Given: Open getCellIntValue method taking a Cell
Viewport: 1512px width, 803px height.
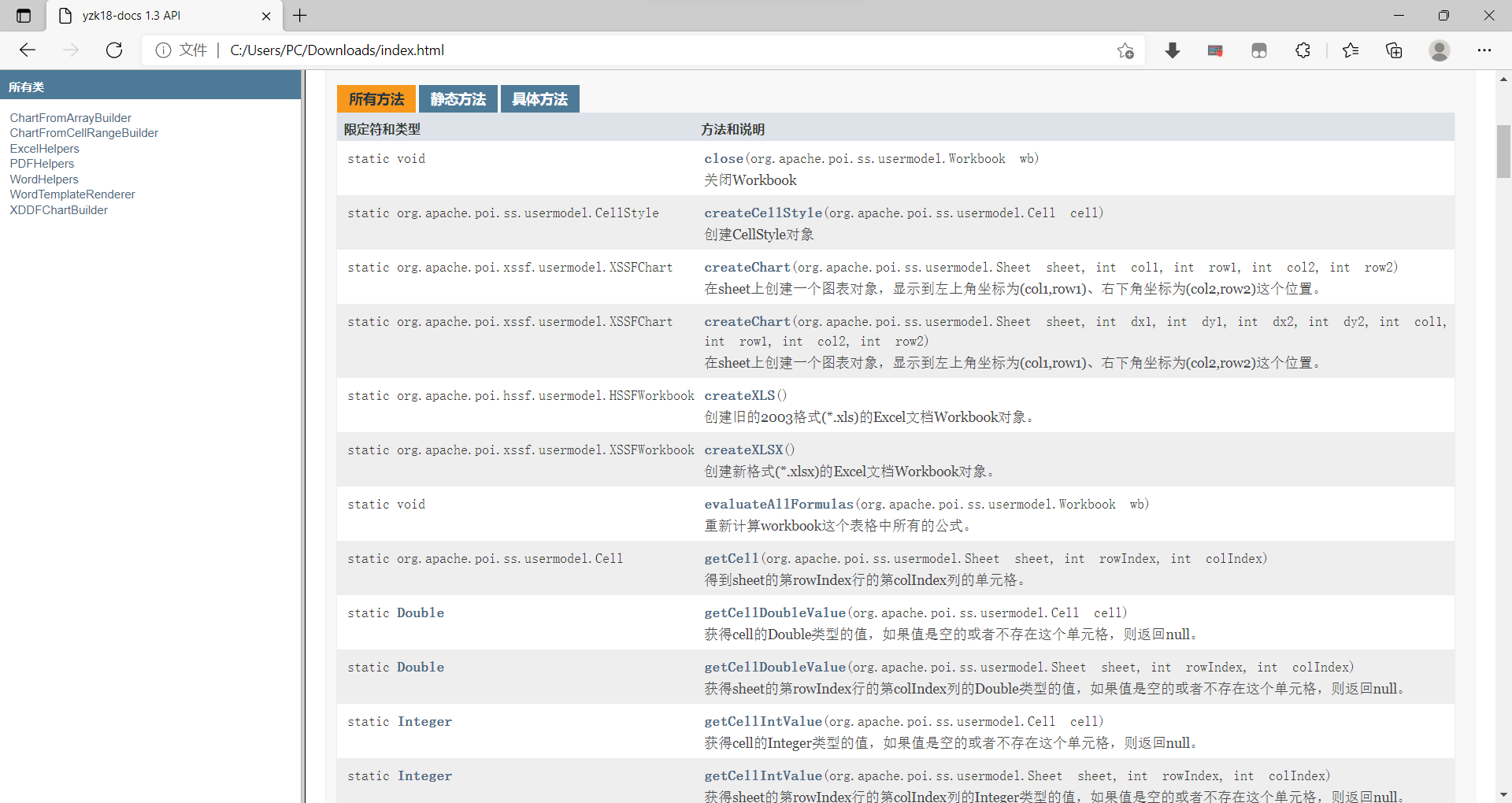Looking at the screenshot, I should 763,722.
